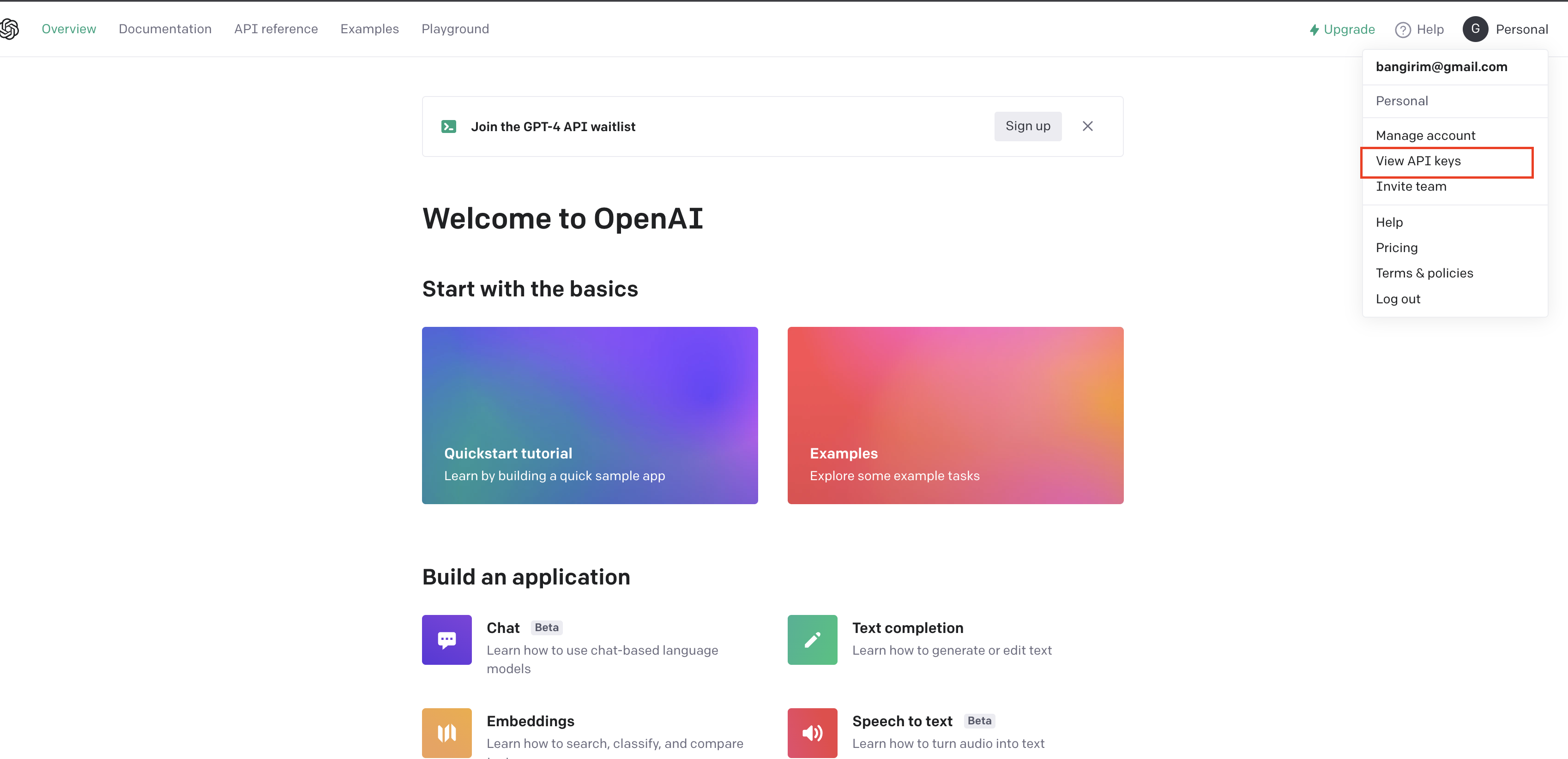The width and height of the screenshot is (1568, 759).
Task: Click the Embeddings title
Action: 530,721
